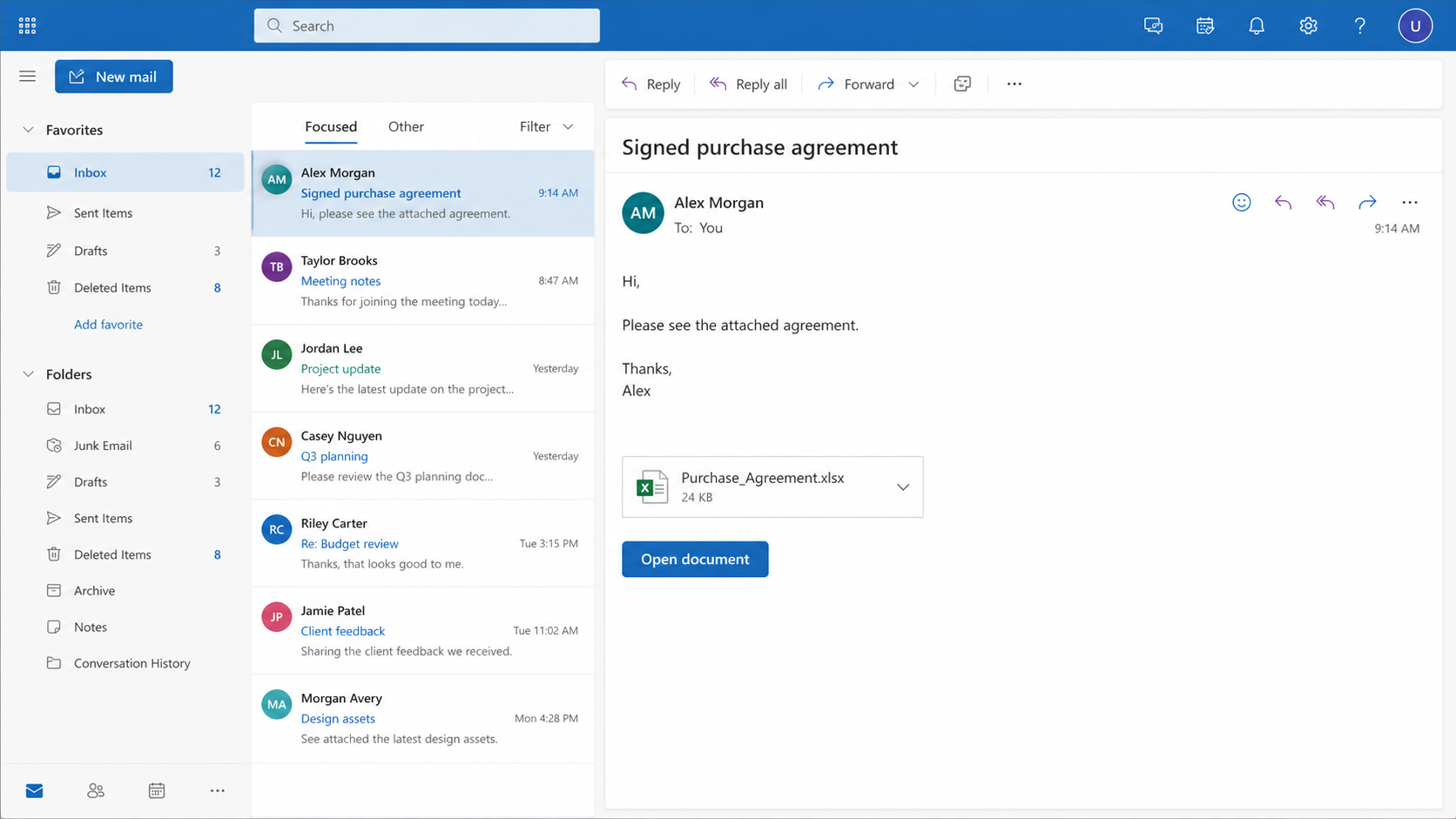Open notifications bell
This screenshot has width=1456, height=819.
(1257, 25)
